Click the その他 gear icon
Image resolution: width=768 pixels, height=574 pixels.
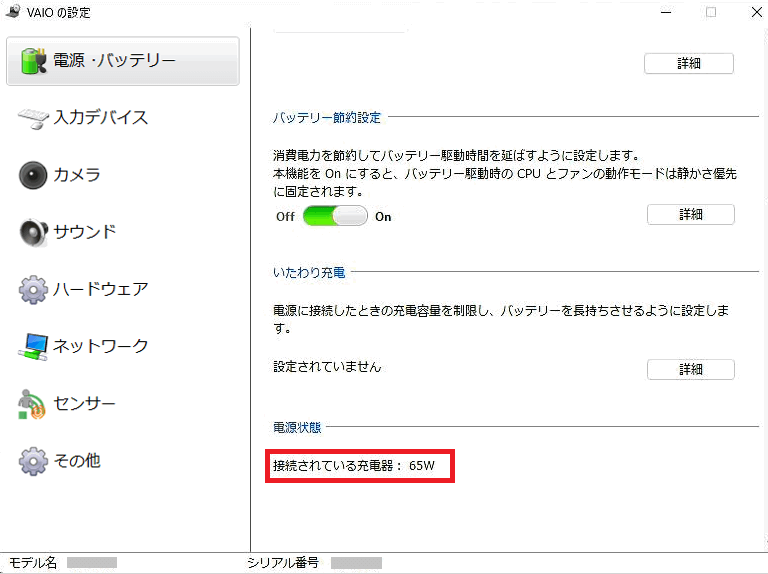click(33, 461)
